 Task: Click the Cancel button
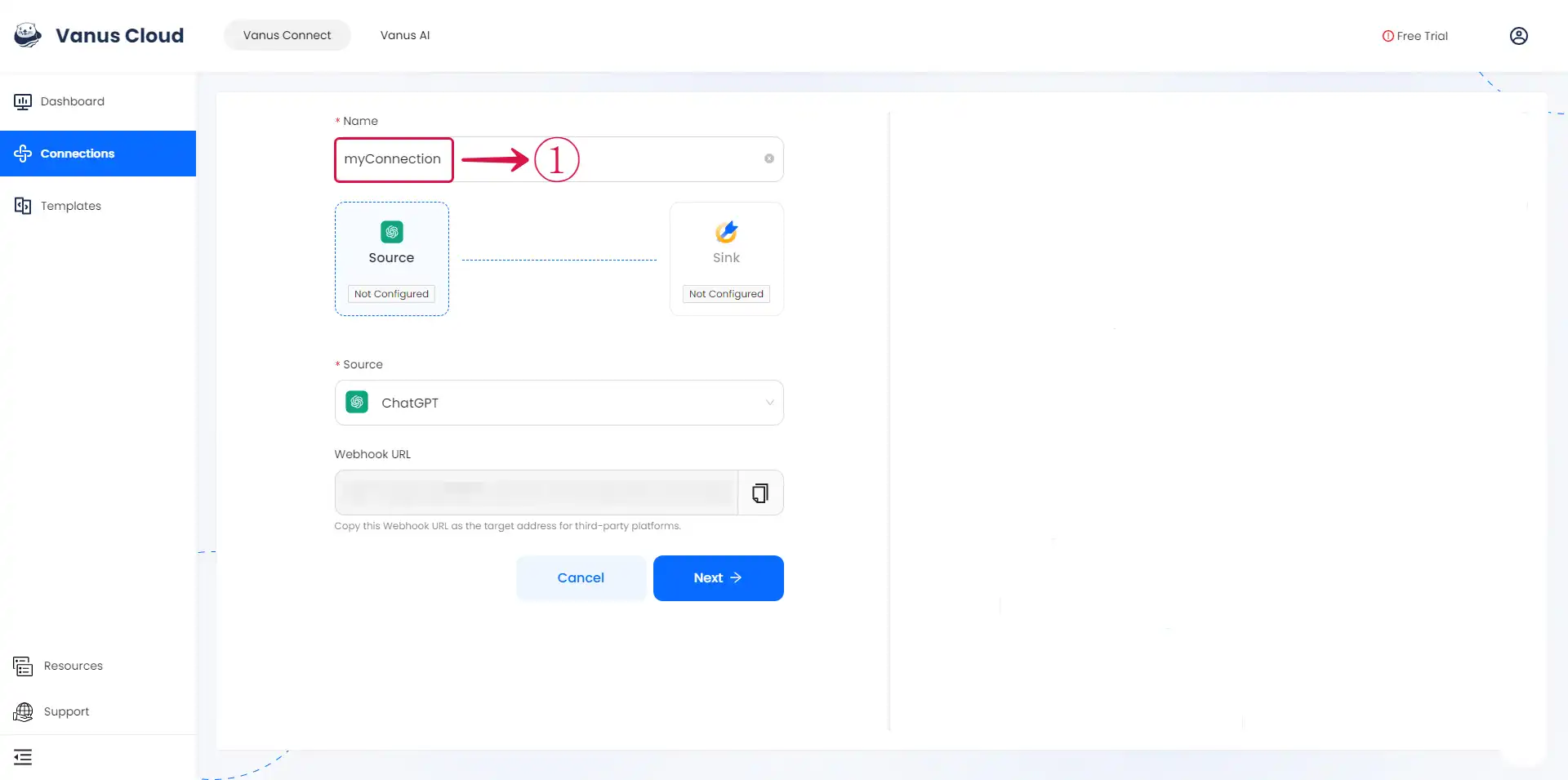pos(581,578)
